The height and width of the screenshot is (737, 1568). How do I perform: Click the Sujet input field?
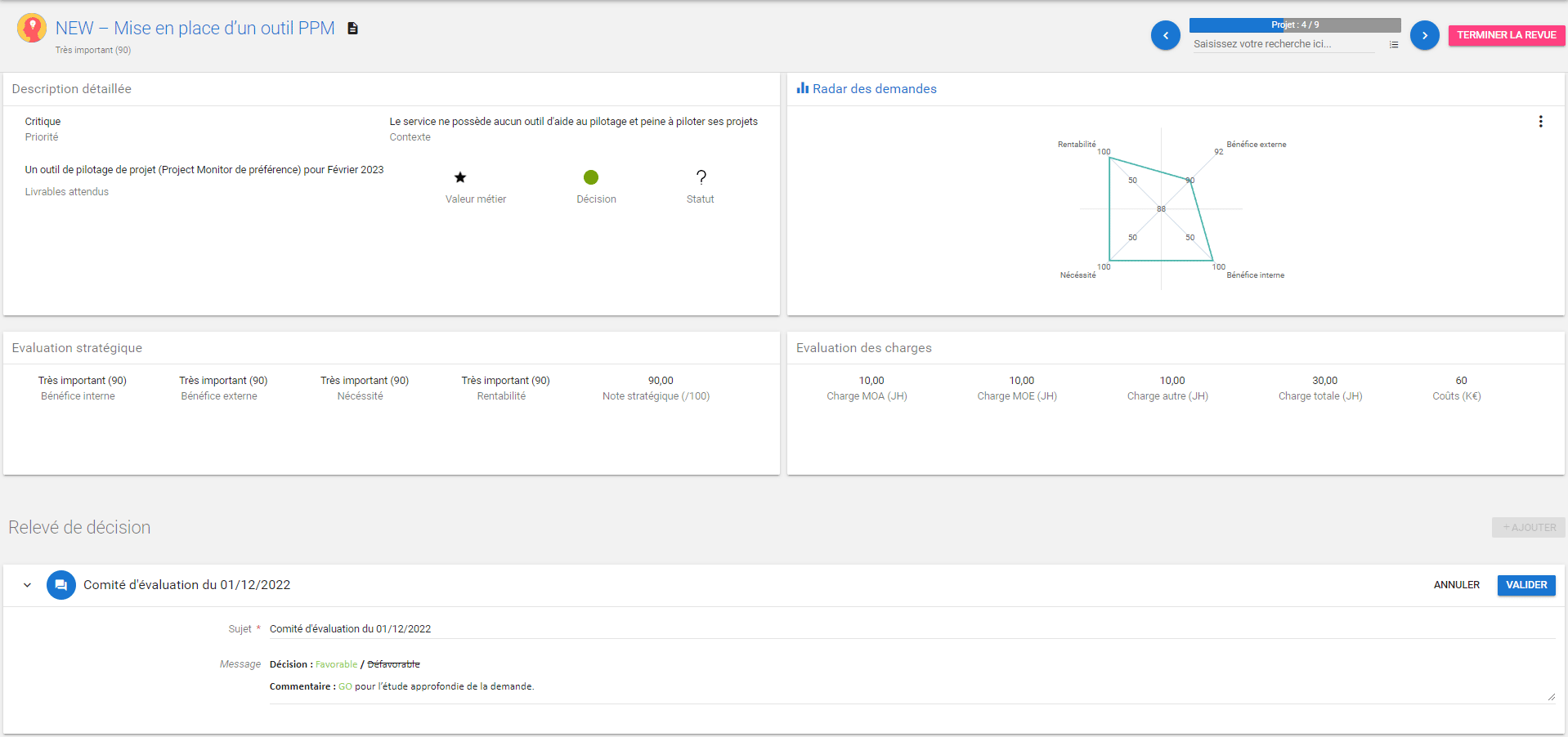click(x=912, y=629)
